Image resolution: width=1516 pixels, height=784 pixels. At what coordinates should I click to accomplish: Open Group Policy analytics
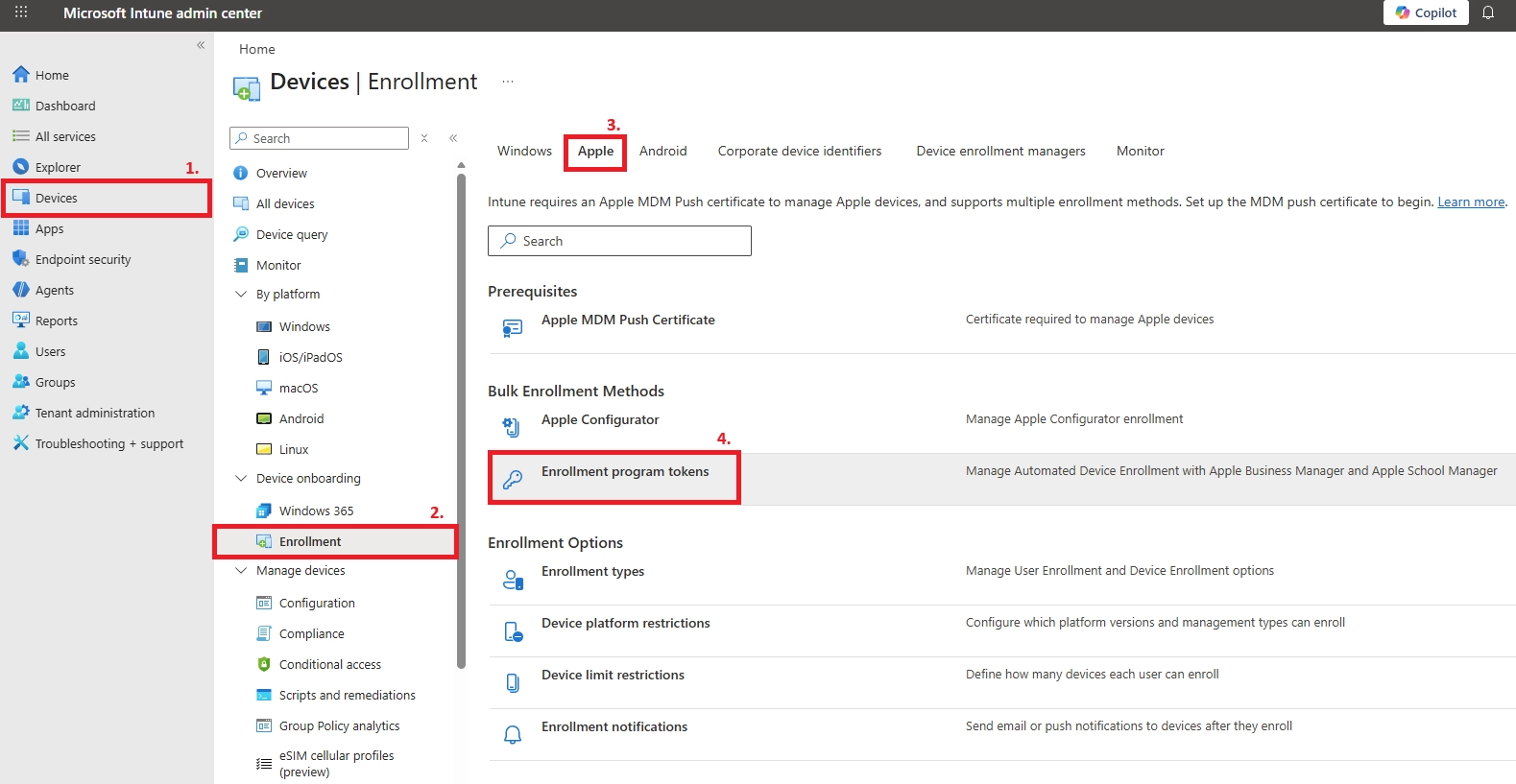pos(340,725)
